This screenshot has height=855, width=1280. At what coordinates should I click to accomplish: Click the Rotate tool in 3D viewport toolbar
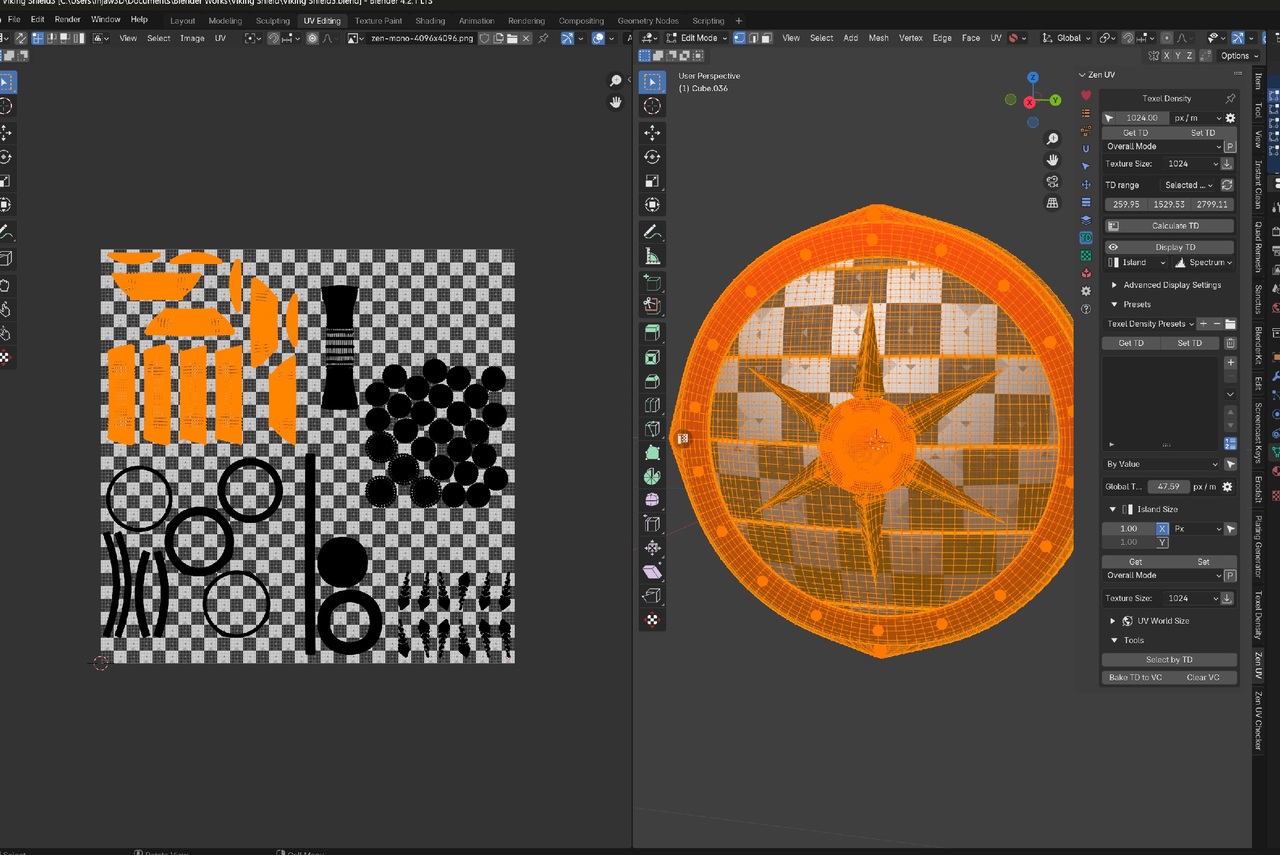(652, 157)
